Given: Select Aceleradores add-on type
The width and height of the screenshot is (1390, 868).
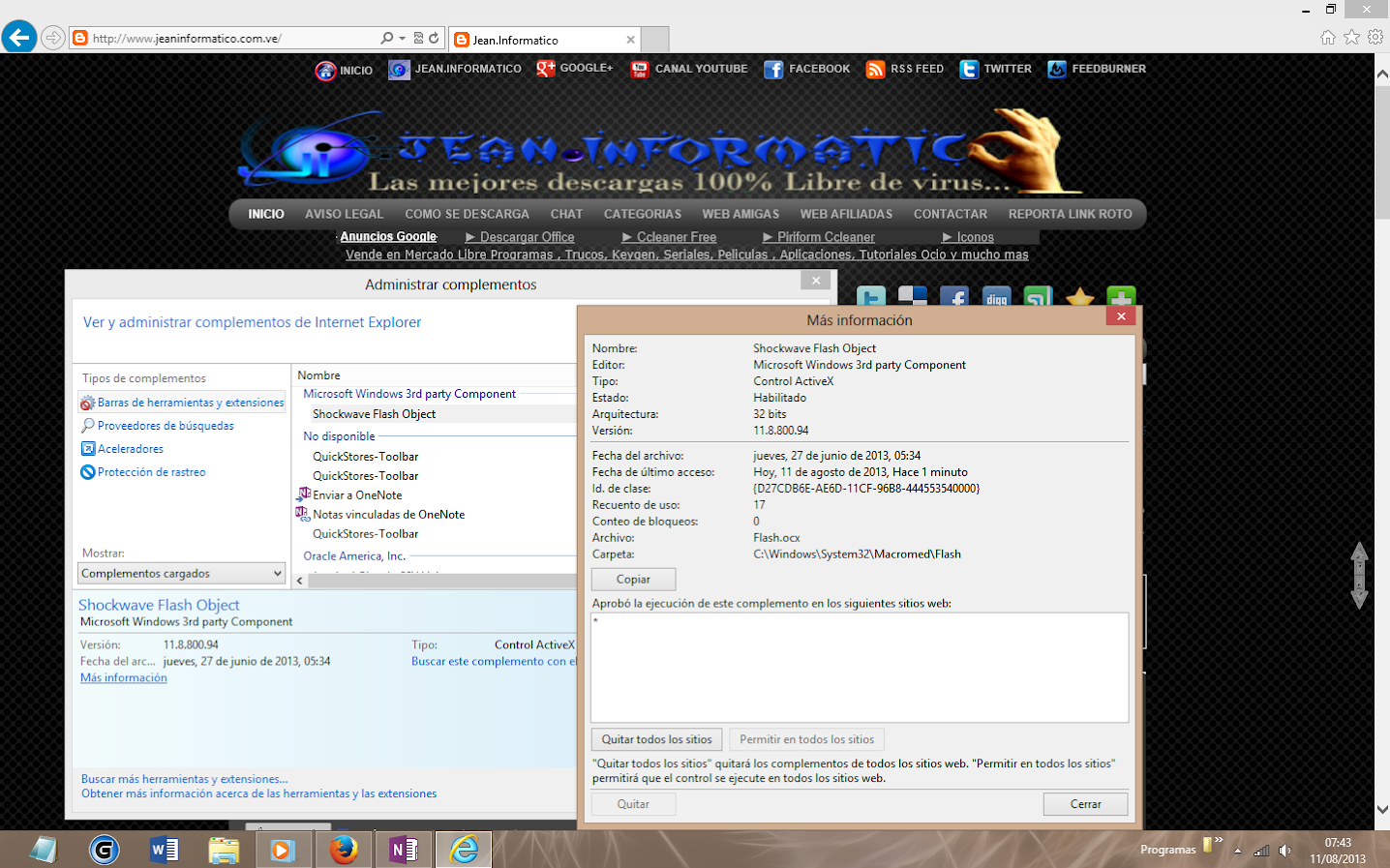Looking at the screenshot, I should click(x=123, y=449).
